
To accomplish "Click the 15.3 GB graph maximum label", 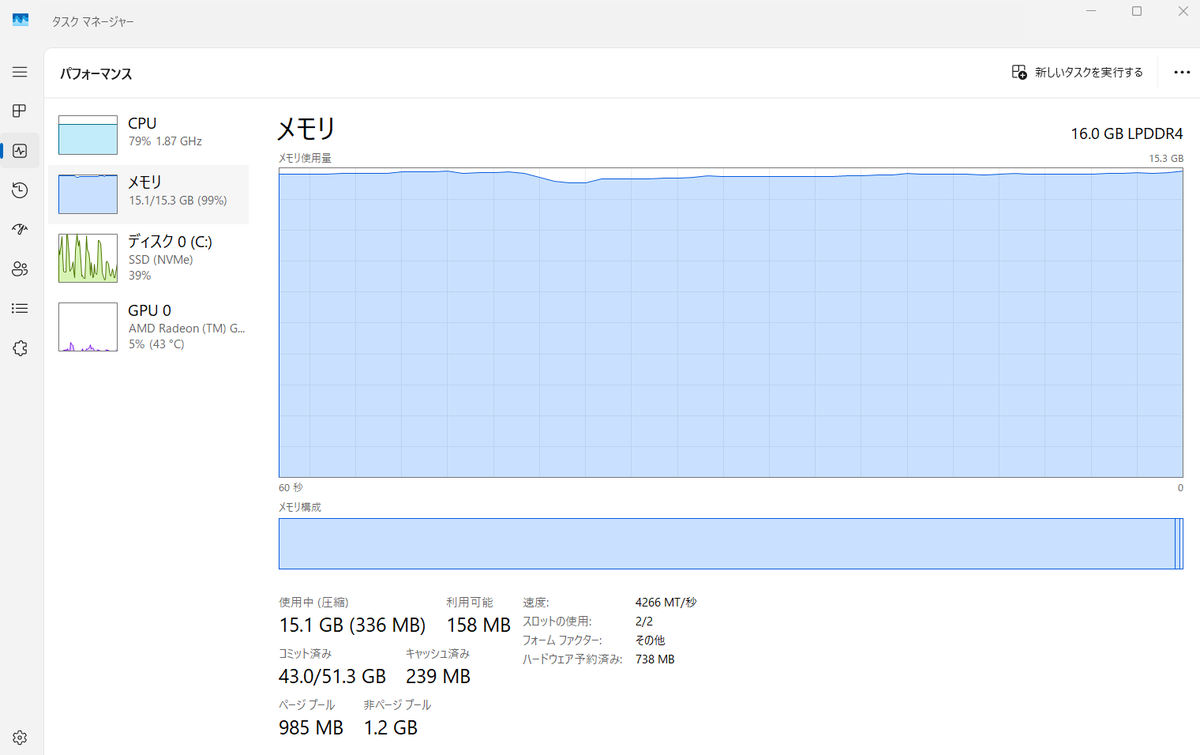I will click(x=1166, y=158).
